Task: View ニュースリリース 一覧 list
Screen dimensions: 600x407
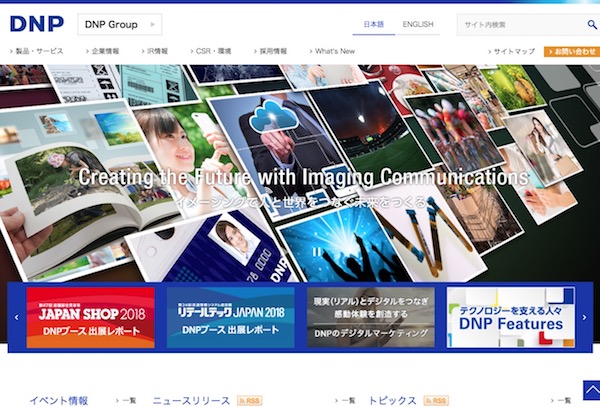Action: click(345, 400)
